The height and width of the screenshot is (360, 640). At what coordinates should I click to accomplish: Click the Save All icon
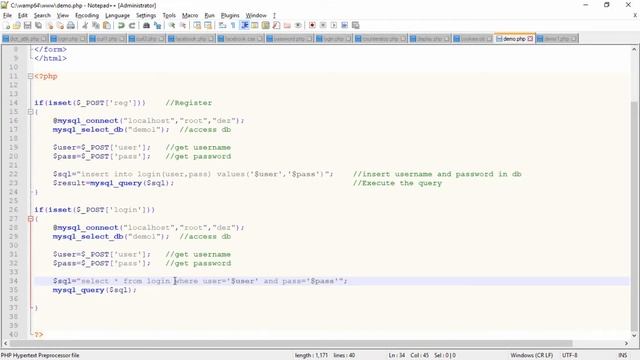pos(38,25)
